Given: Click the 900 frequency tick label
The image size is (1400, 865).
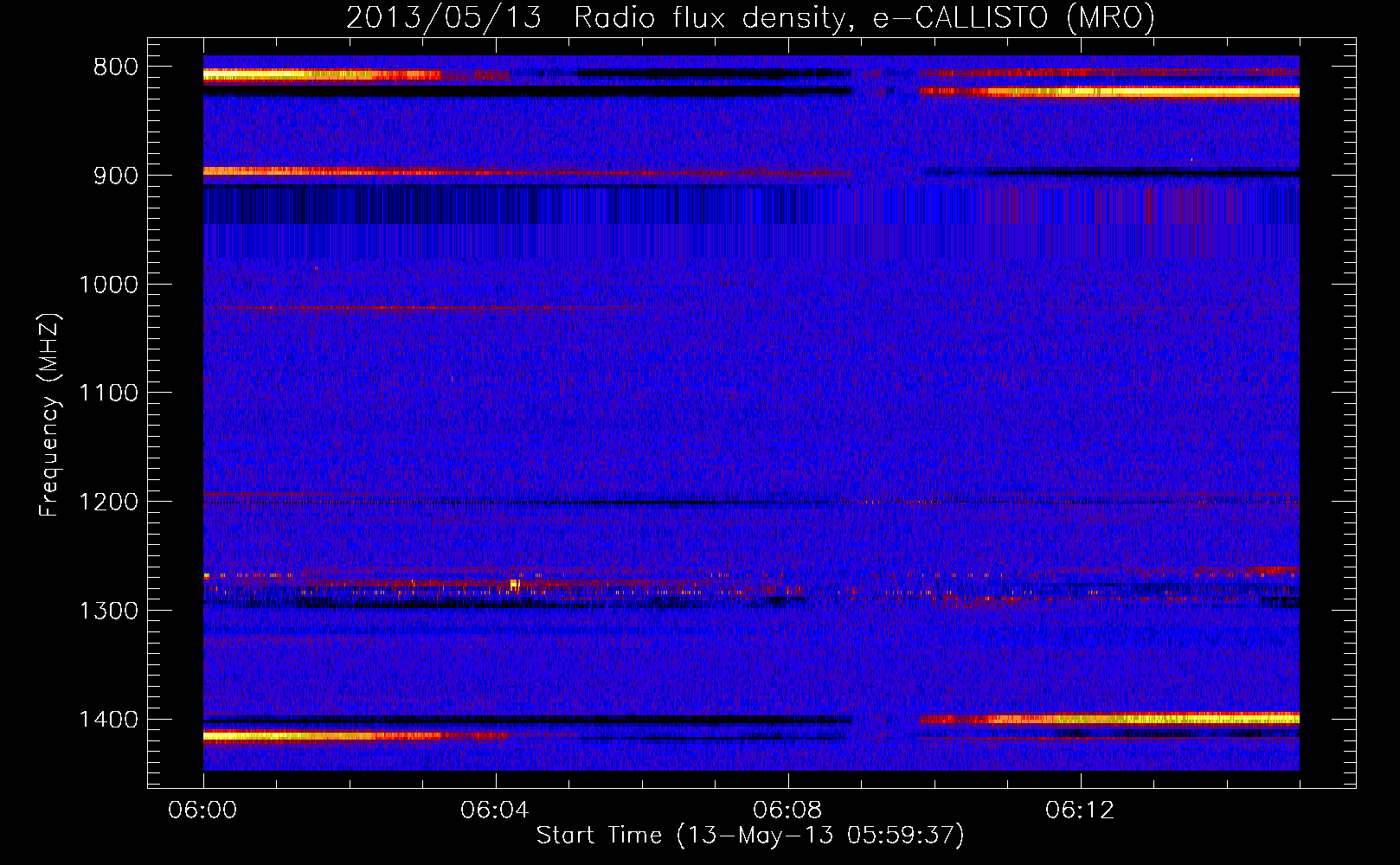Looking at the screenshot, I should coord(115,176).
